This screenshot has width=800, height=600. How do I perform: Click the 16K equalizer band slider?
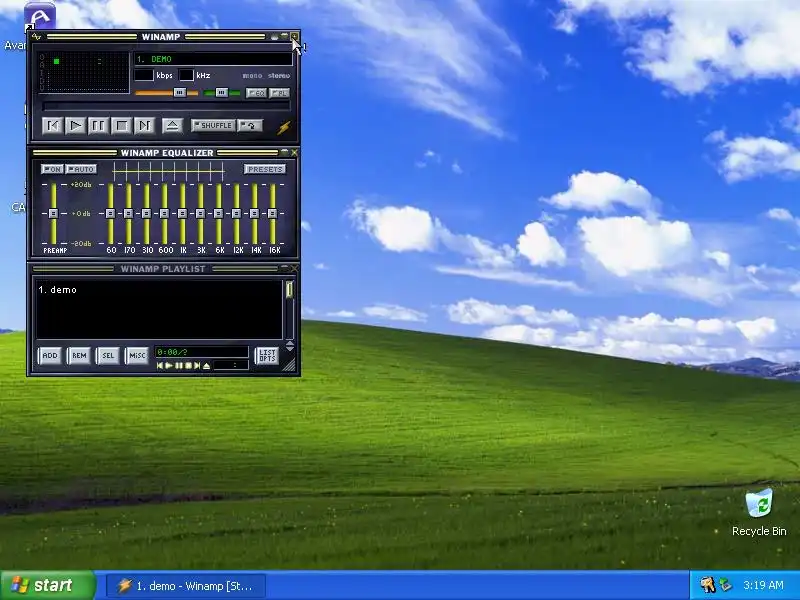(x=272, y=213)
